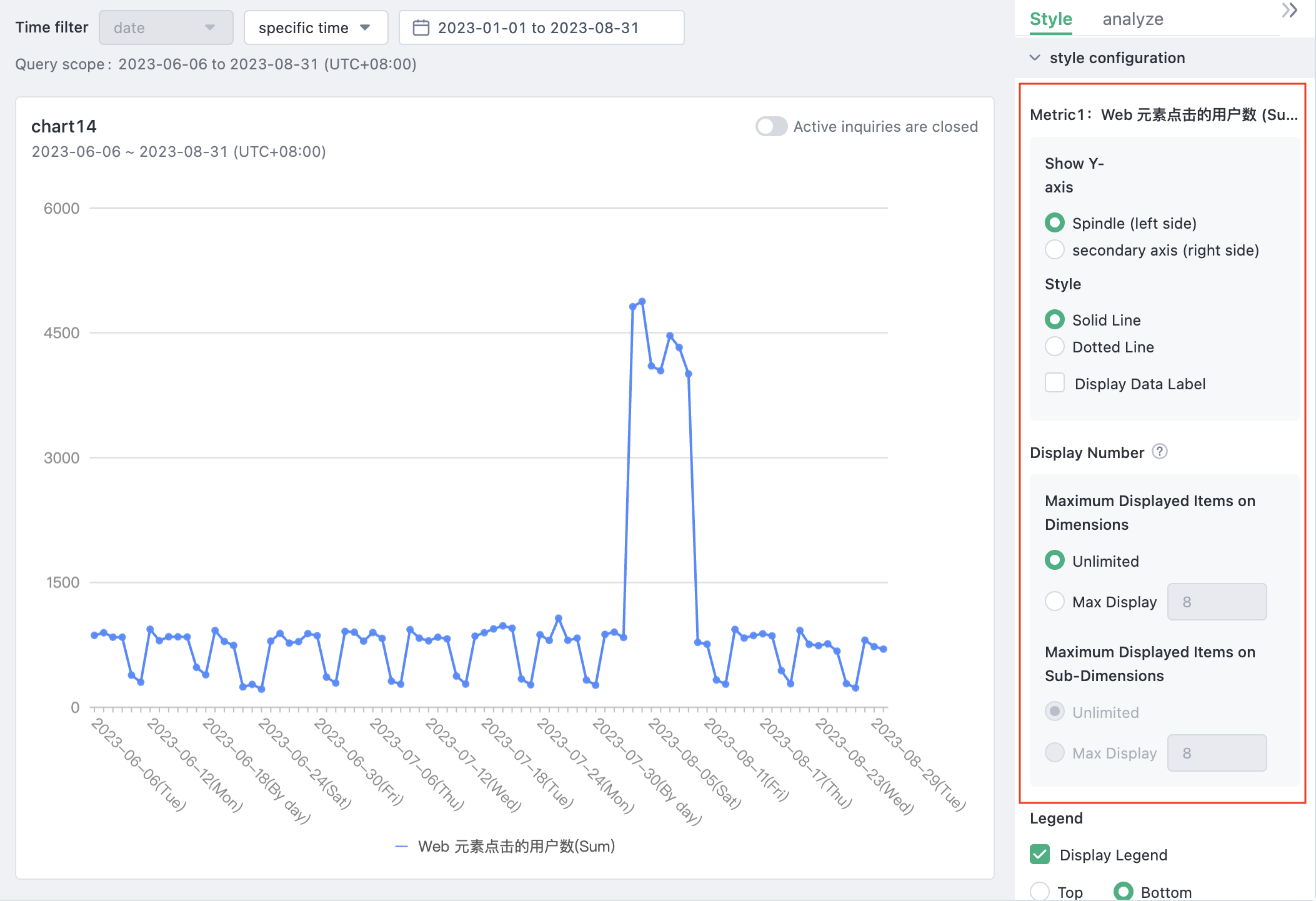Enable the Active inquiries are closed toggle
This screenshot has height=901, width=1316.
point(770,126)
